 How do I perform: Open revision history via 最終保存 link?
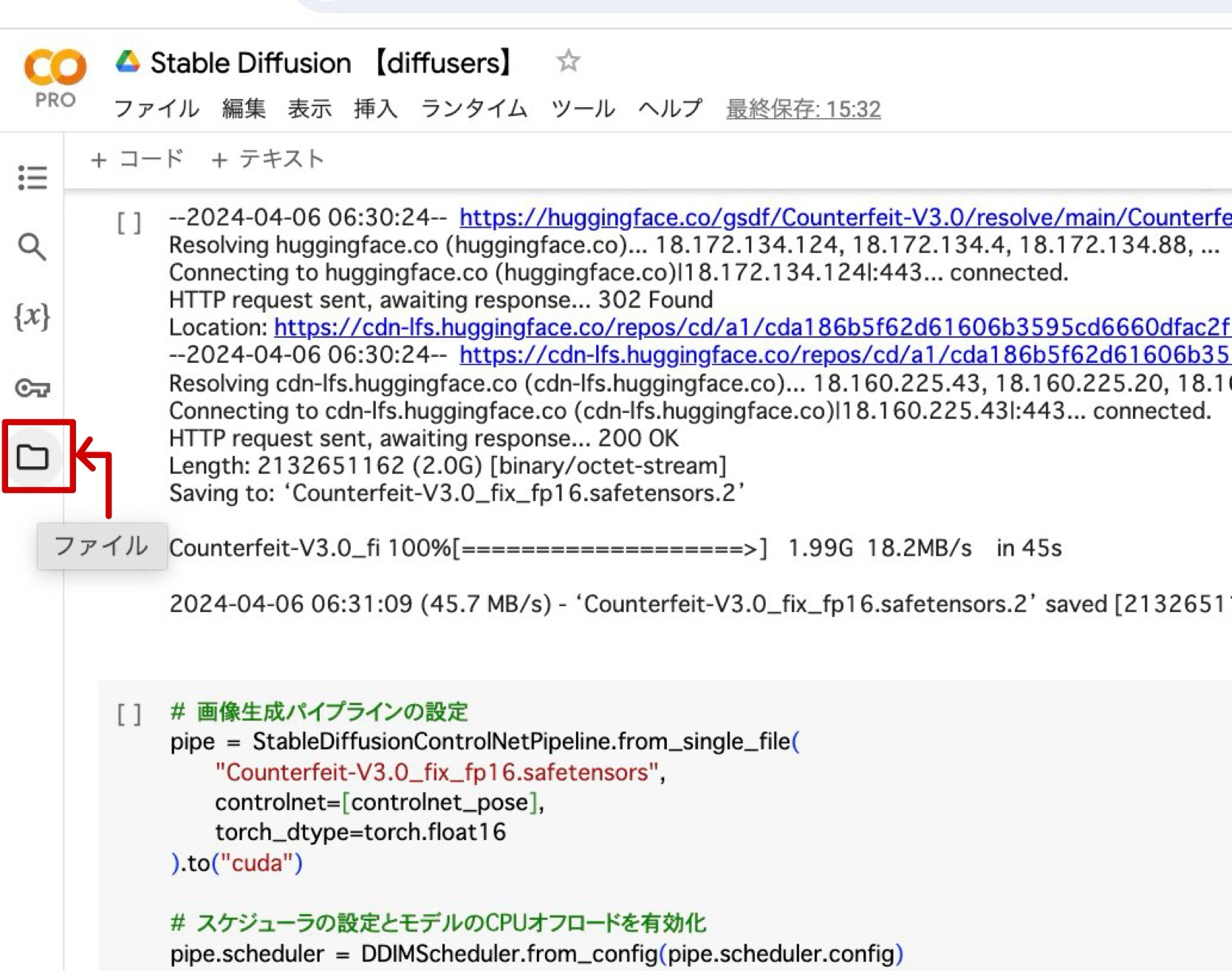[801, 109]
